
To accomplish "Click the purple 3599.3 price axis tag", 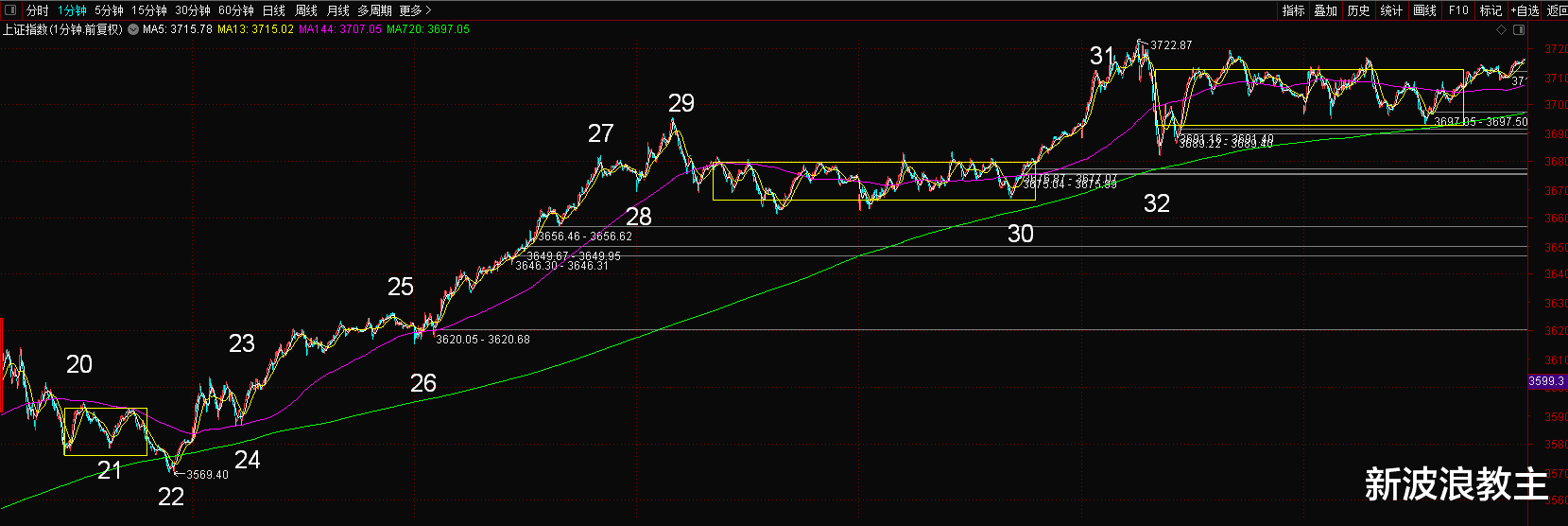I will [x=1546, y=381].
